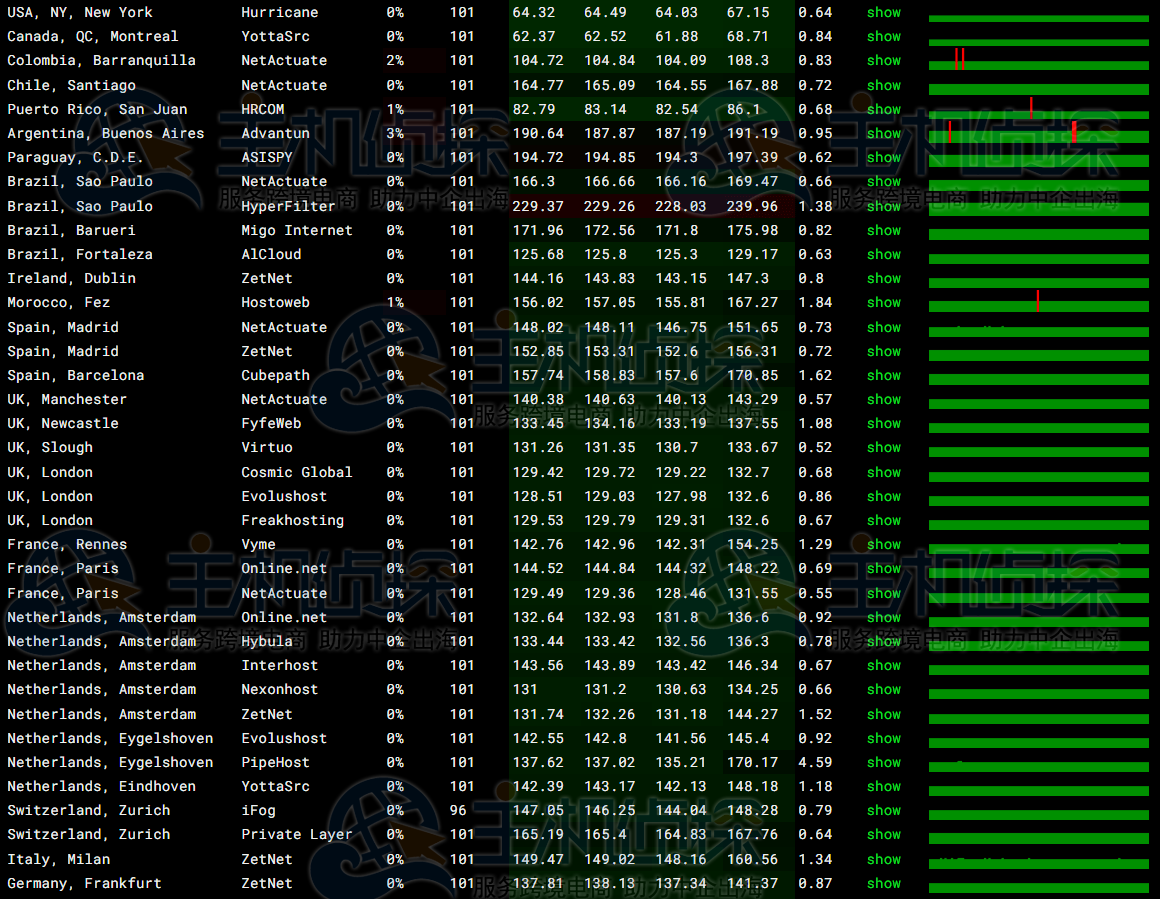Select location text 'Paraguay, C.D.E.'
Image resolution: width=1160 pixels, height=899 pixels.
[x=75, y=158]
